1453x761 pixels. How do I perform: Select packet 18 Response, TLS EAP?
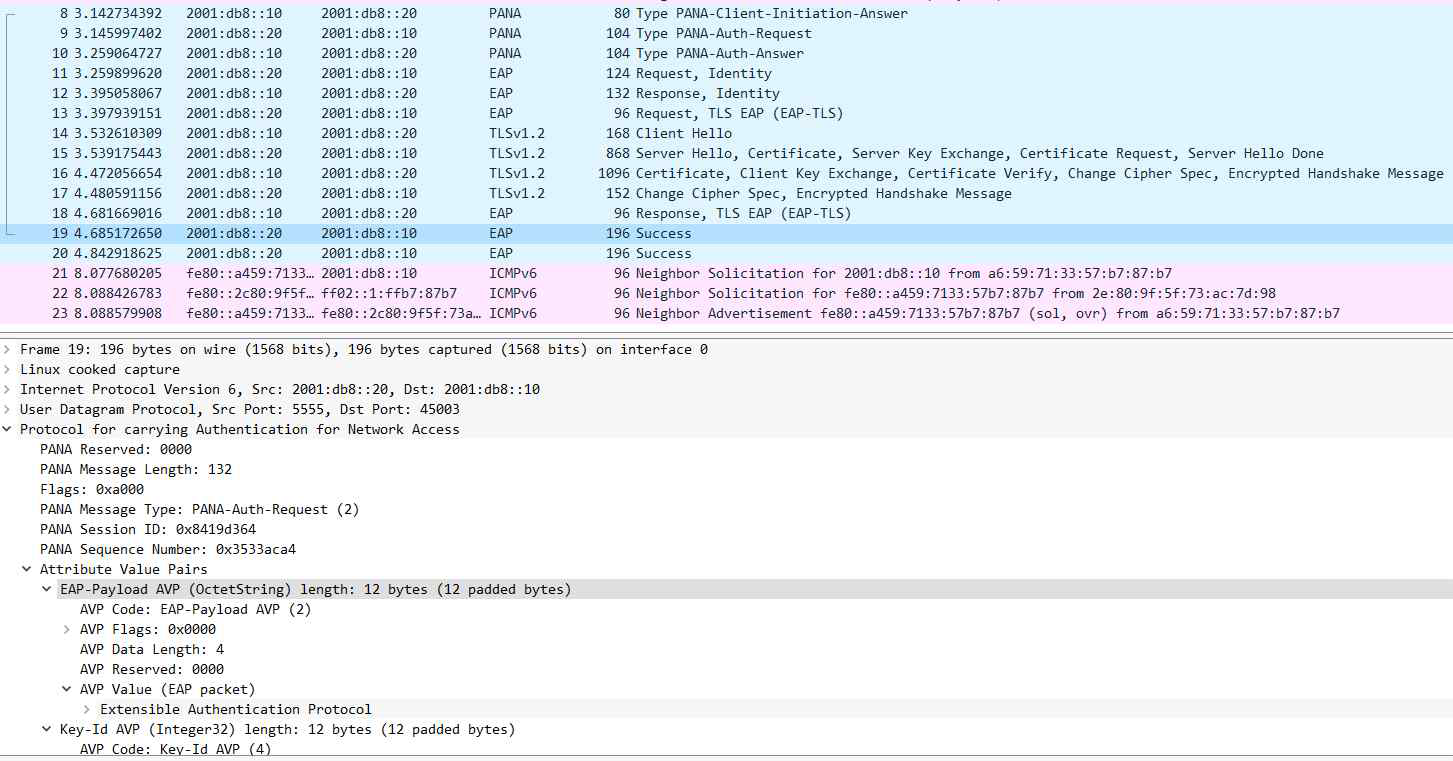(x=726, y=213)
